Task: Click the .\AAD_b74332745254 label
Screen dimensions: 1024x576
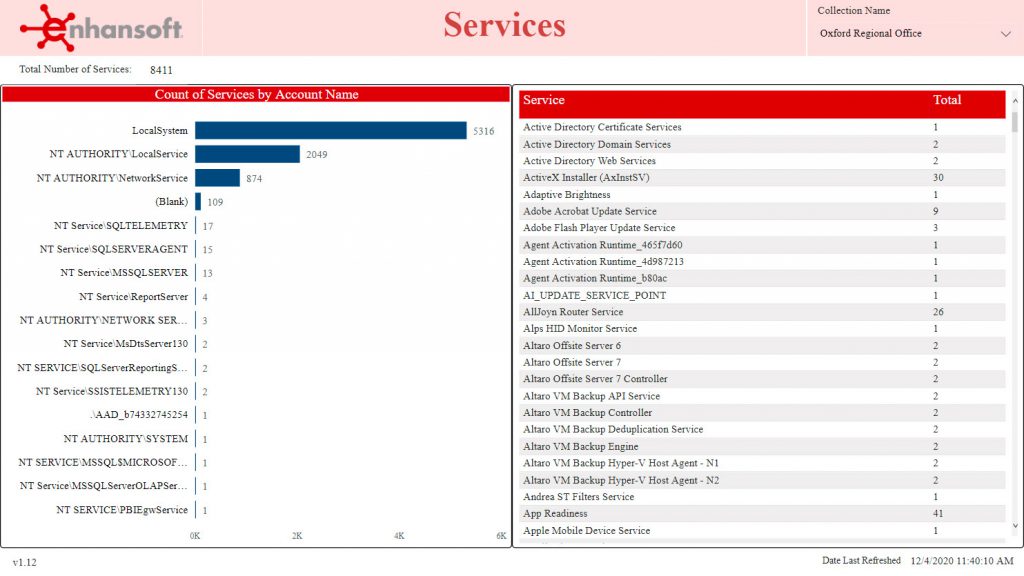Action: (x=139, y=415)
